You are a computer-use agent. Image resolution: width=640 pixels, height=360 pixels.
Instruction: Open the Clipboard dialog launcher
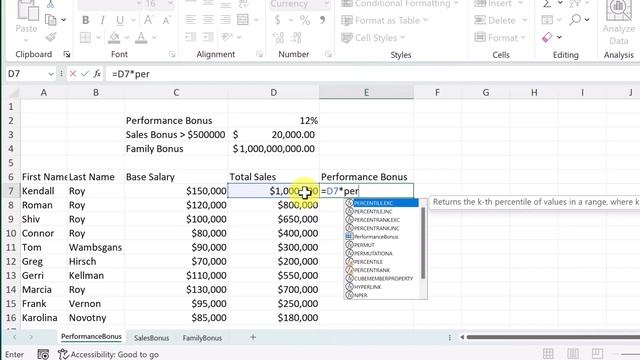(67, 54)
